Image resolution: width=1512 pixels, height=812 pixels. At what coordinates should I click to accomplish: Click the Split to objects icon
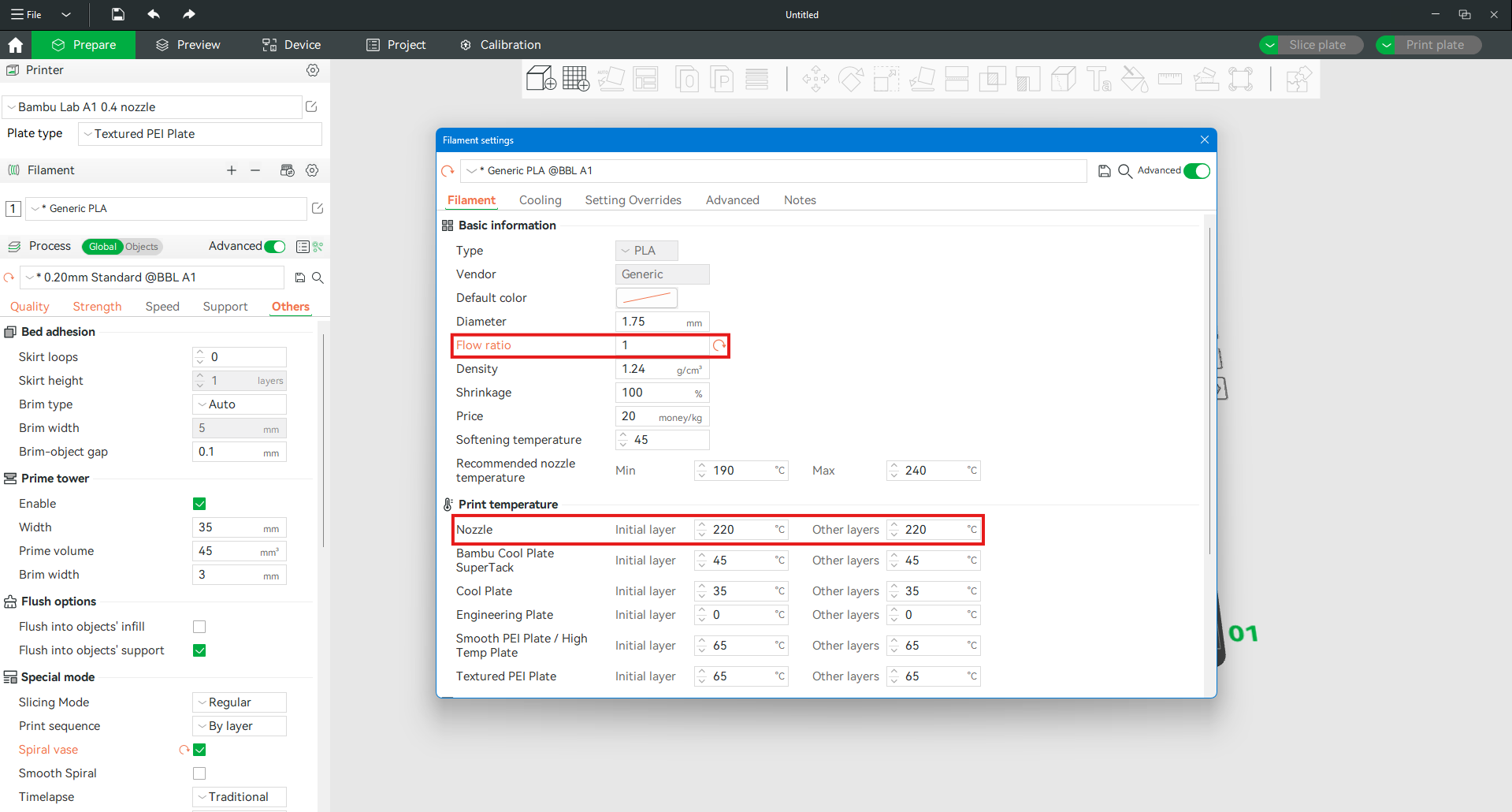(687, 80)
